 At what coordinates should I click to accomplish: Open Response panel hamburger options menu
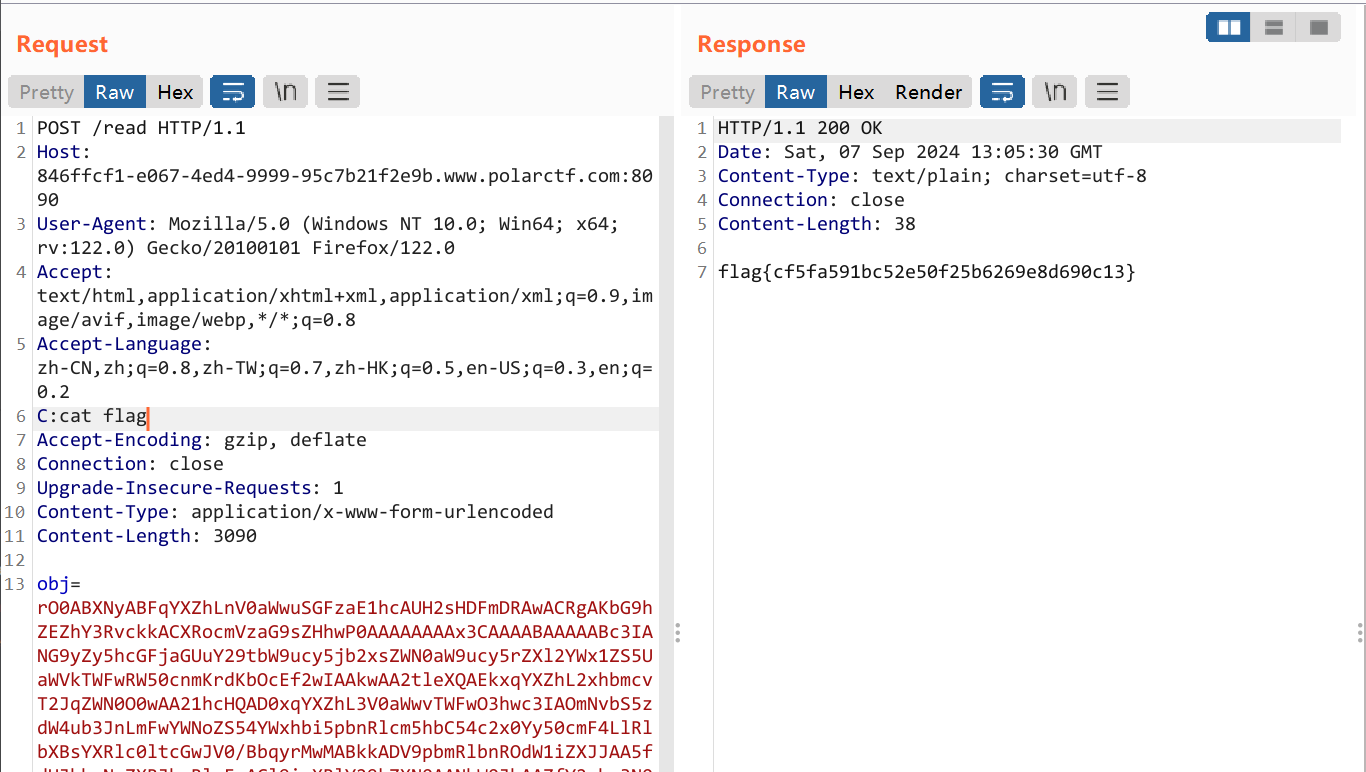(1107, 92)
